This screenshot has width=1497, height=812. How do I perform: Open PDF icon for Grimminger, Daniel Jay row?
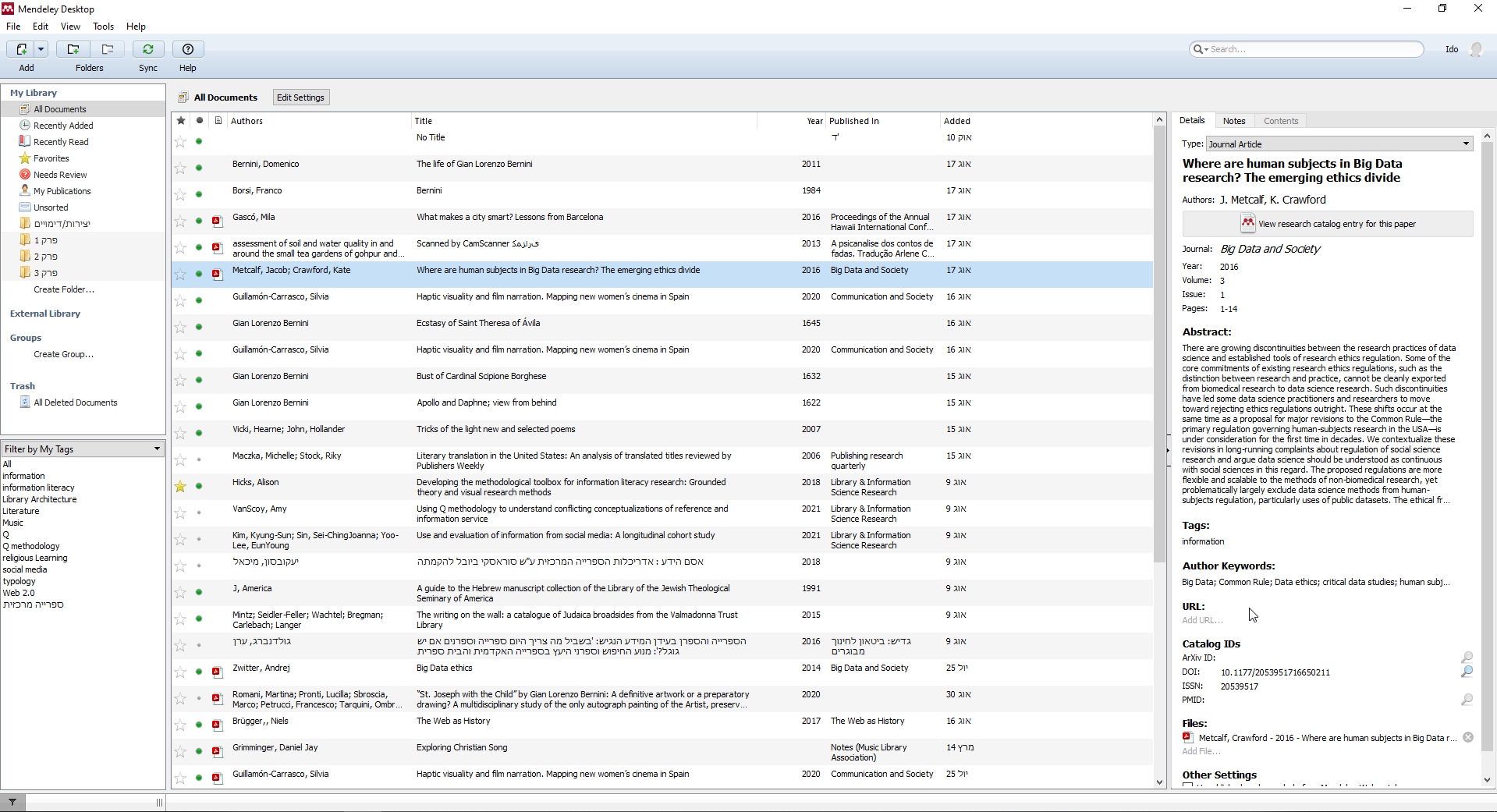pos(218,752)
